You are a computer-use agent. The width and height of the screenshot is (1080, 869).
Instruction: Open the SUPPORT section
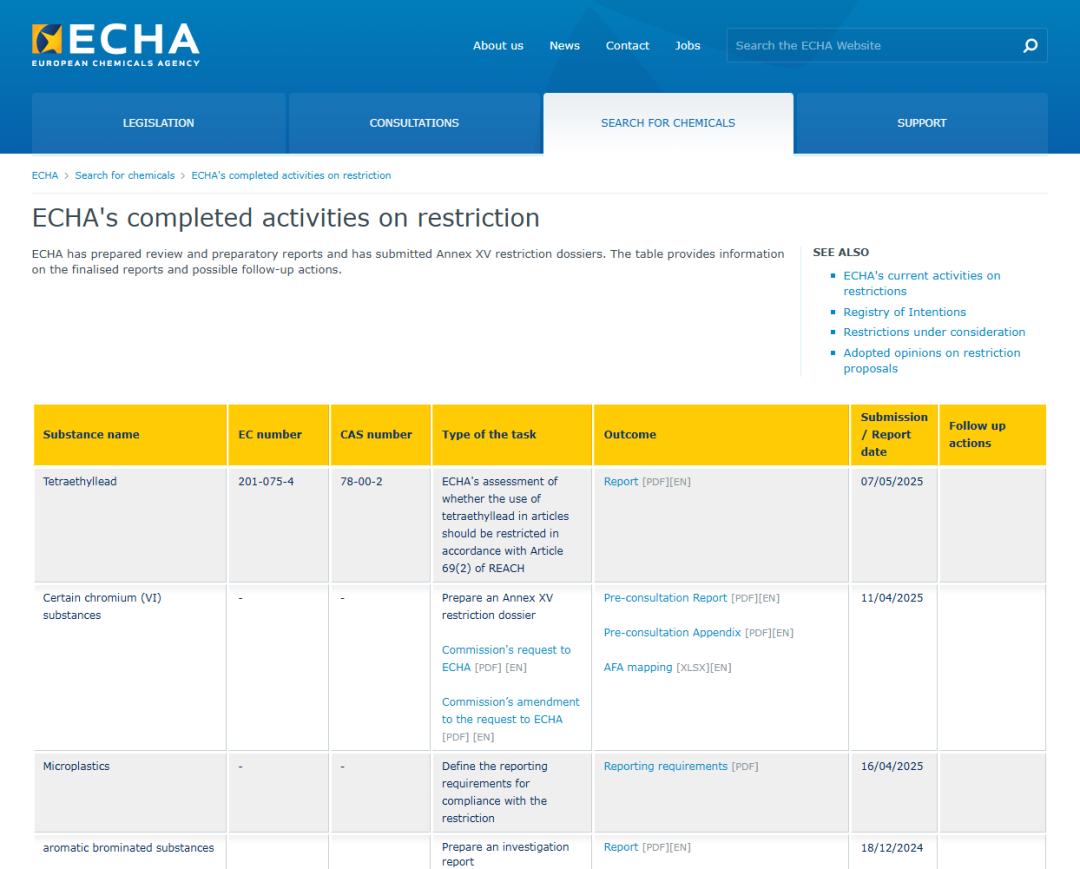point(921,122)
